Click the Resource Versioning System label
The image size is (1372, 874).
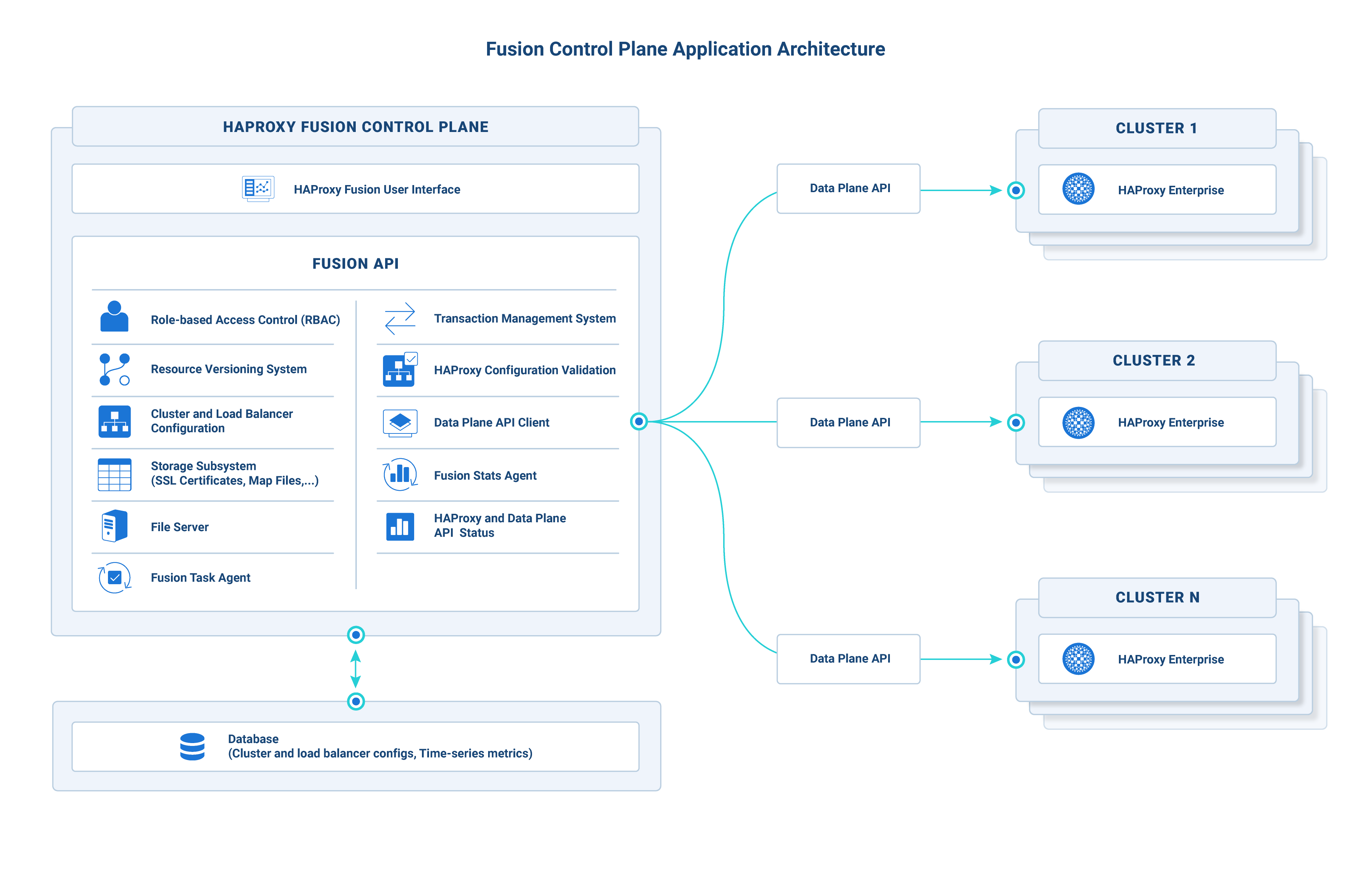[x=228, y=369]
